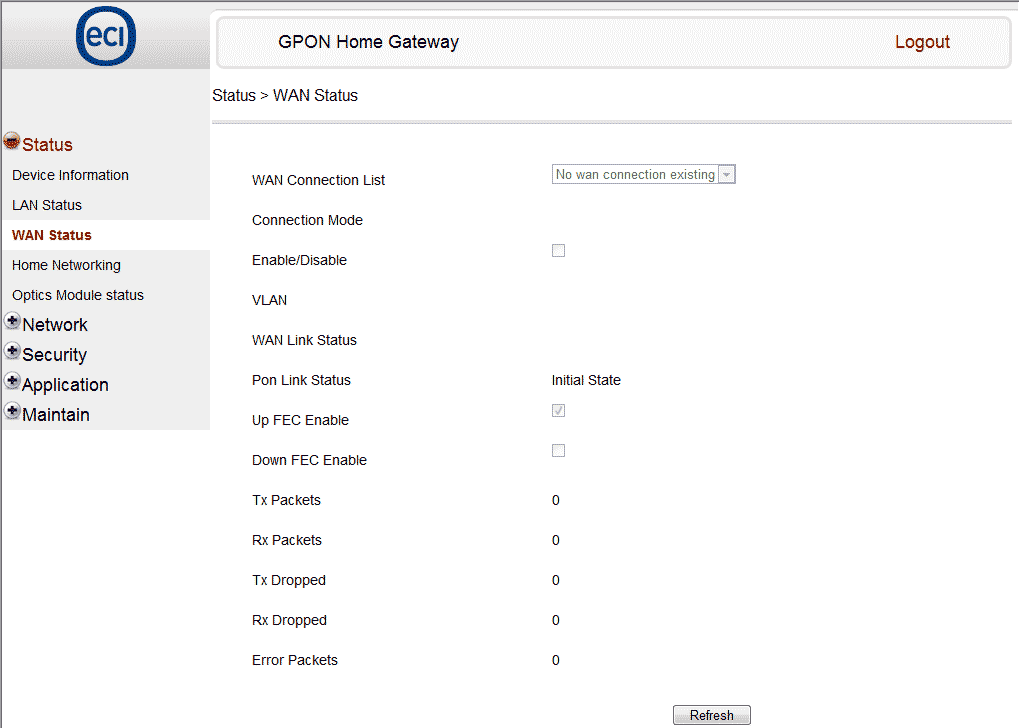Open Optics Module status page
Image resolution: width=1019 pixels, height=728 pixels.
pos(78,295)
